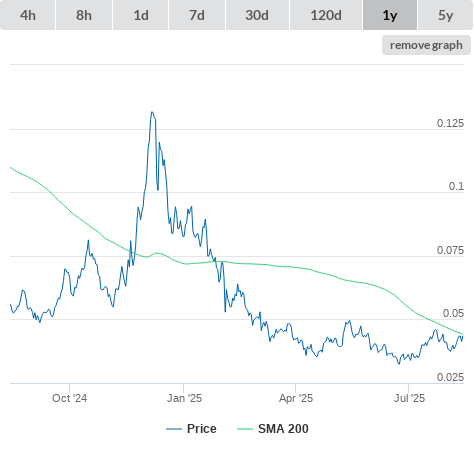Click the active 1y range tab

[390, 15]
